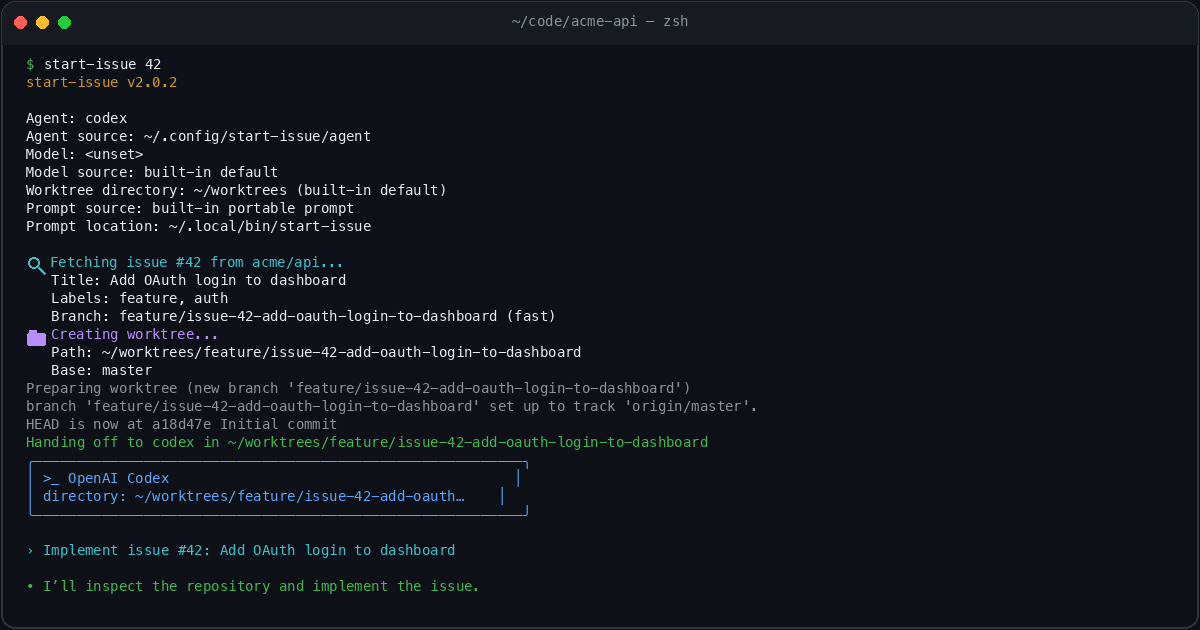Click the red close window button

pyautogui.click(x=20, y=21)
